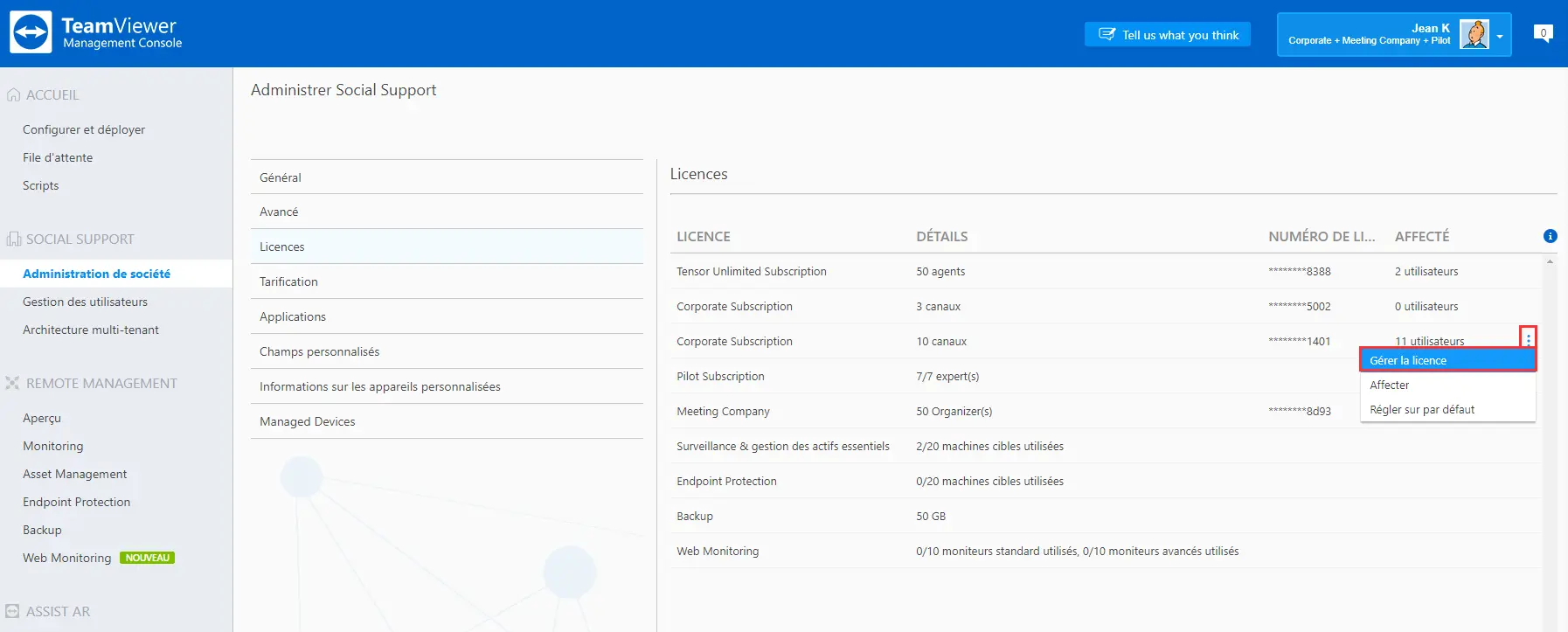Select the Backup licence row
This screenshot has height=632, width=1568.
(x=1105, y=516)
